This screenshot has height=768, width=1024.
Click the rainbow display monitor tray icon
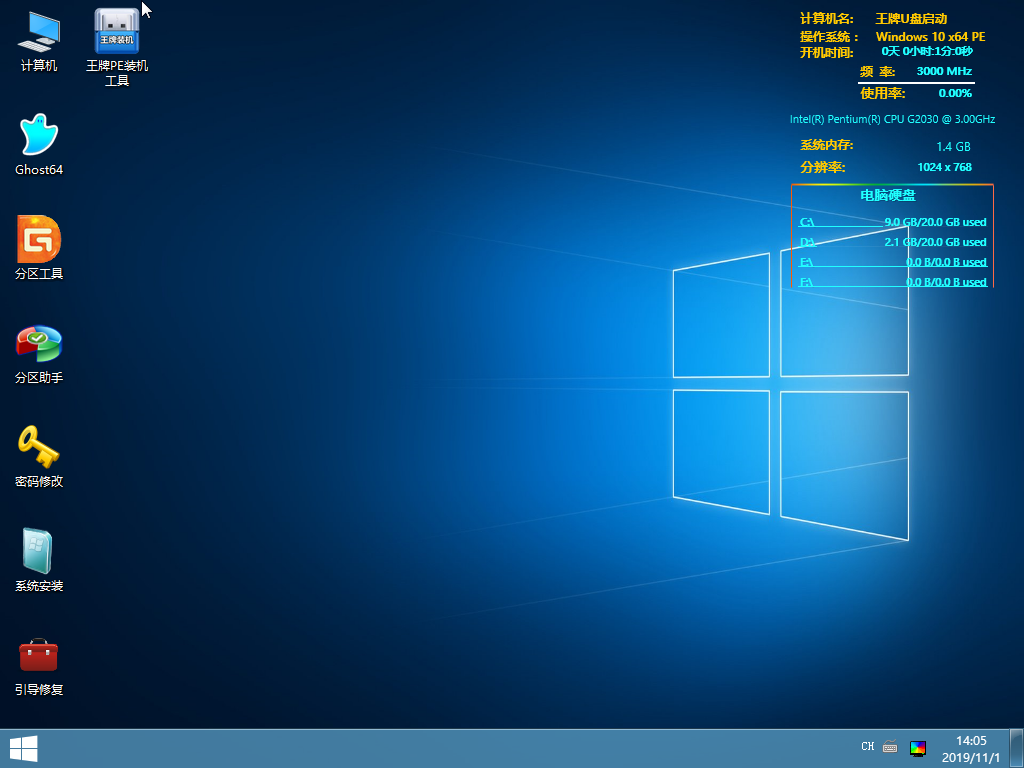tap(918, 748)
